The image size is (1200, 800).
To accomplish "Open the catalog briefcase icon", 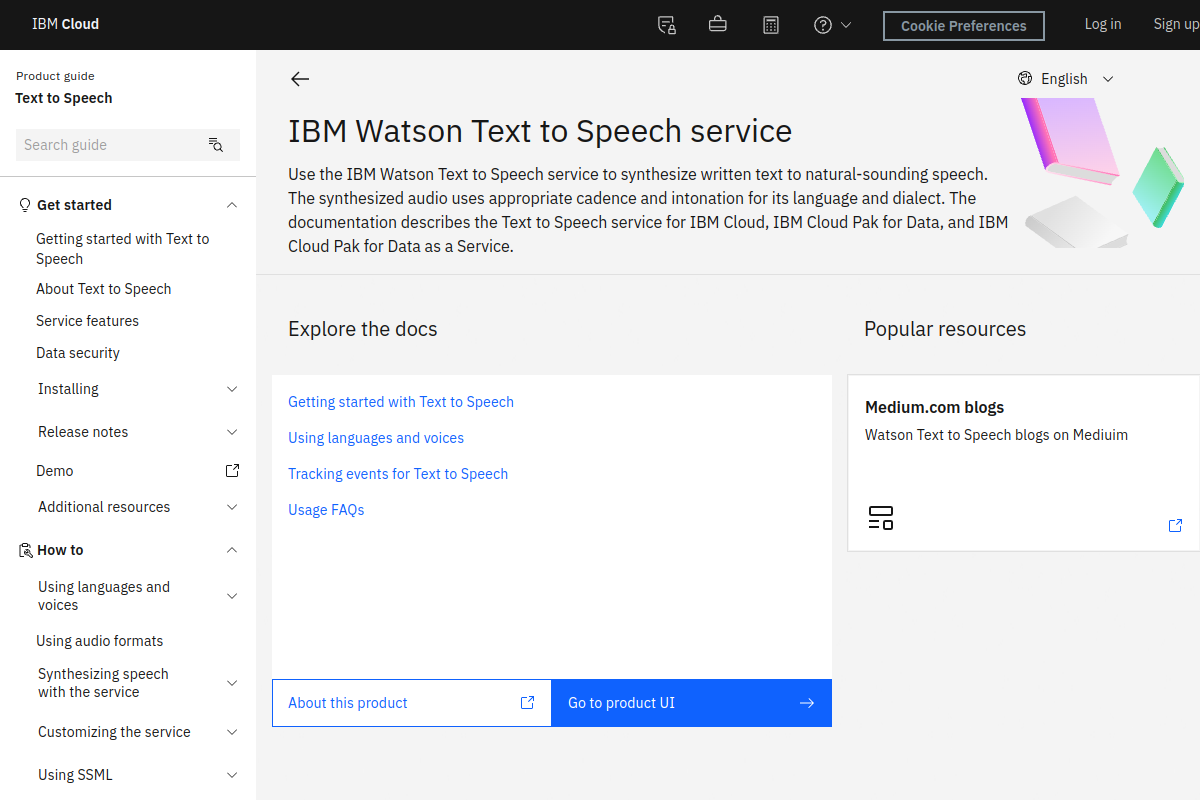I will pos(718,25).
